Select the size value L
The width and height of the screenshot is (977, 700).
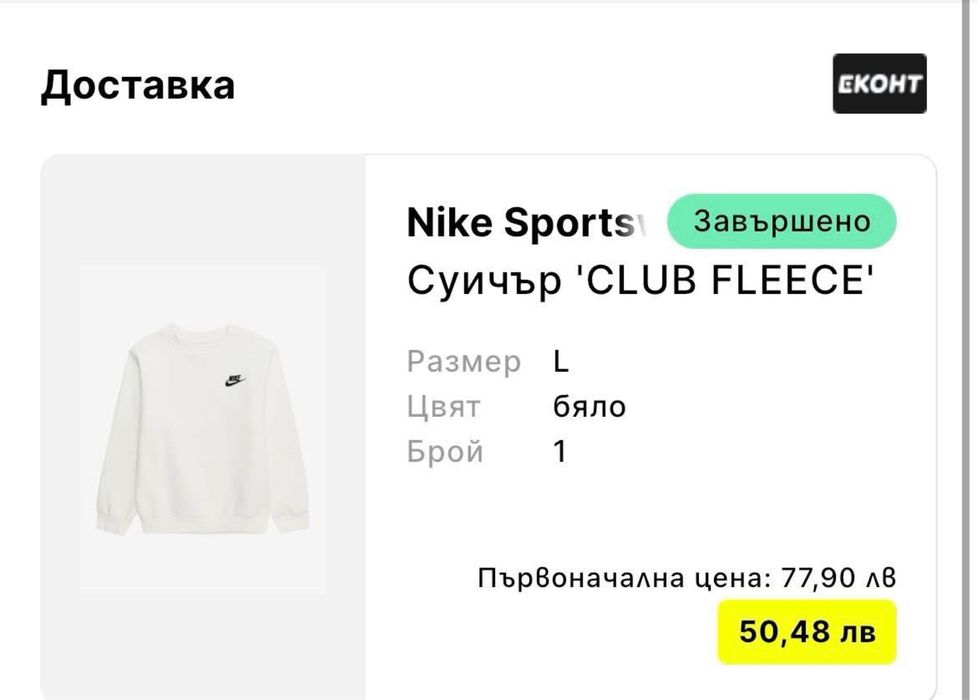click(561, 361)
